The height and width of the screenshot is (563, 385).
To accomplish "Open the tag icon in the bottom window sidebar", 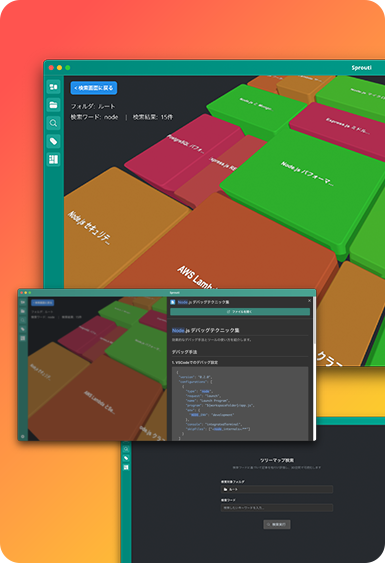I will [x=126, y=458].
